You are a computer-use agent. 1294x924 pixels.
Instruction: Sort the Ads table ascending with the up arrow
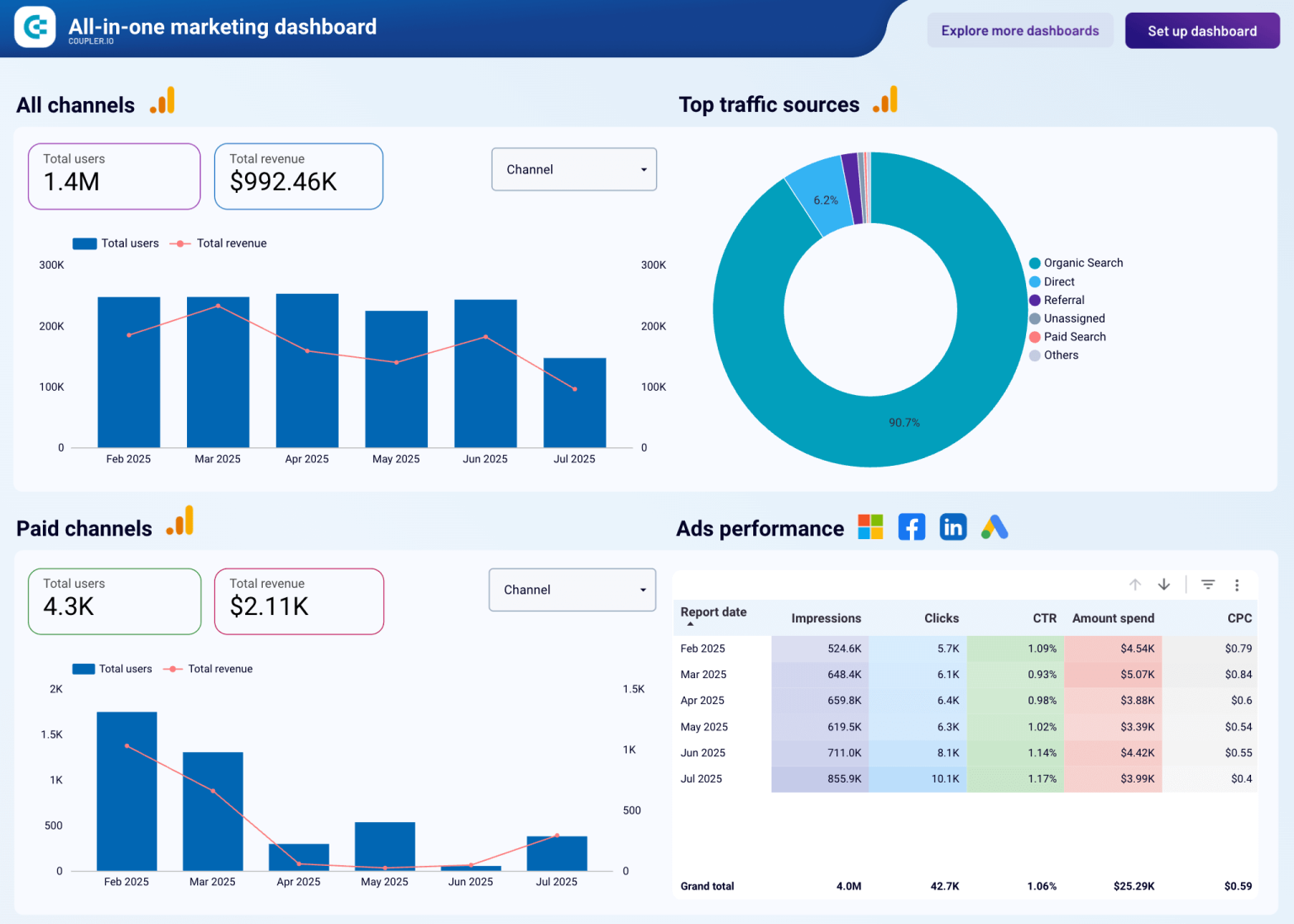(x=1135, y=584)
